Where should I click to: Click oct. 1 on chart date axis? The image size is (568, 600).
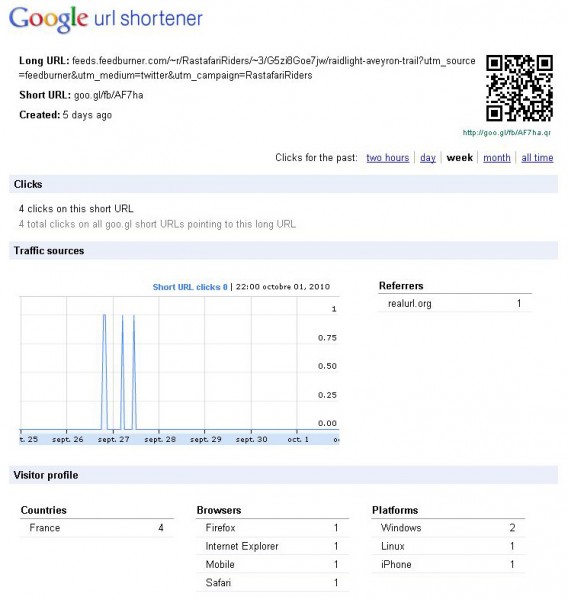[298, 439]
